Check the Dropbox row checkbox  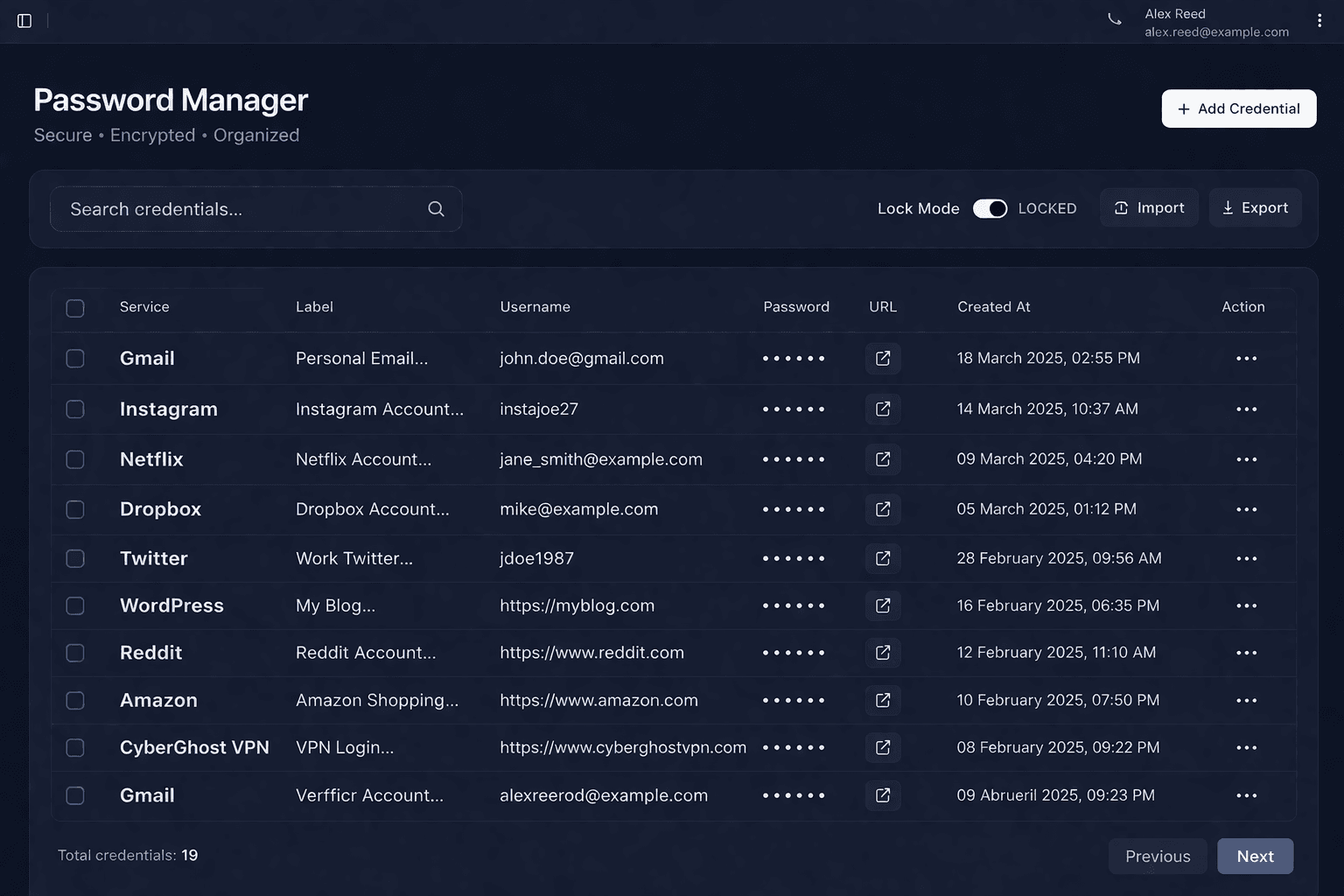click(75, 509)
